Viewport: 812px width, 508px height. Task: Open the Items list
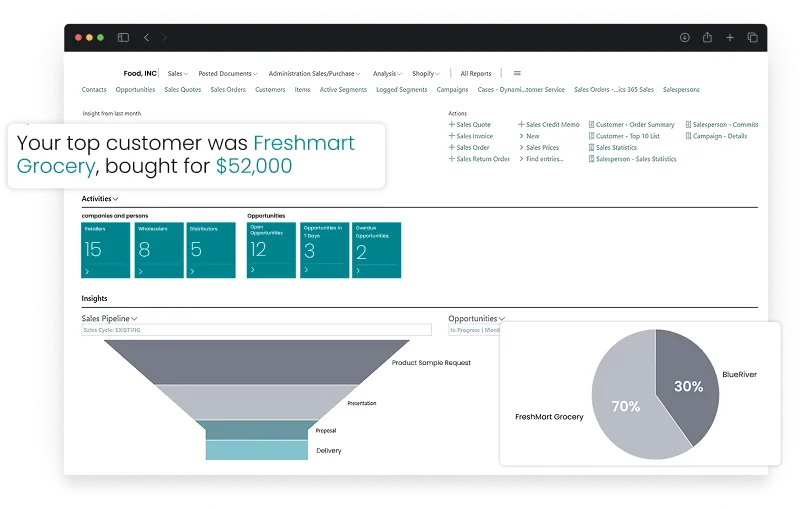[x=302, y=90]
